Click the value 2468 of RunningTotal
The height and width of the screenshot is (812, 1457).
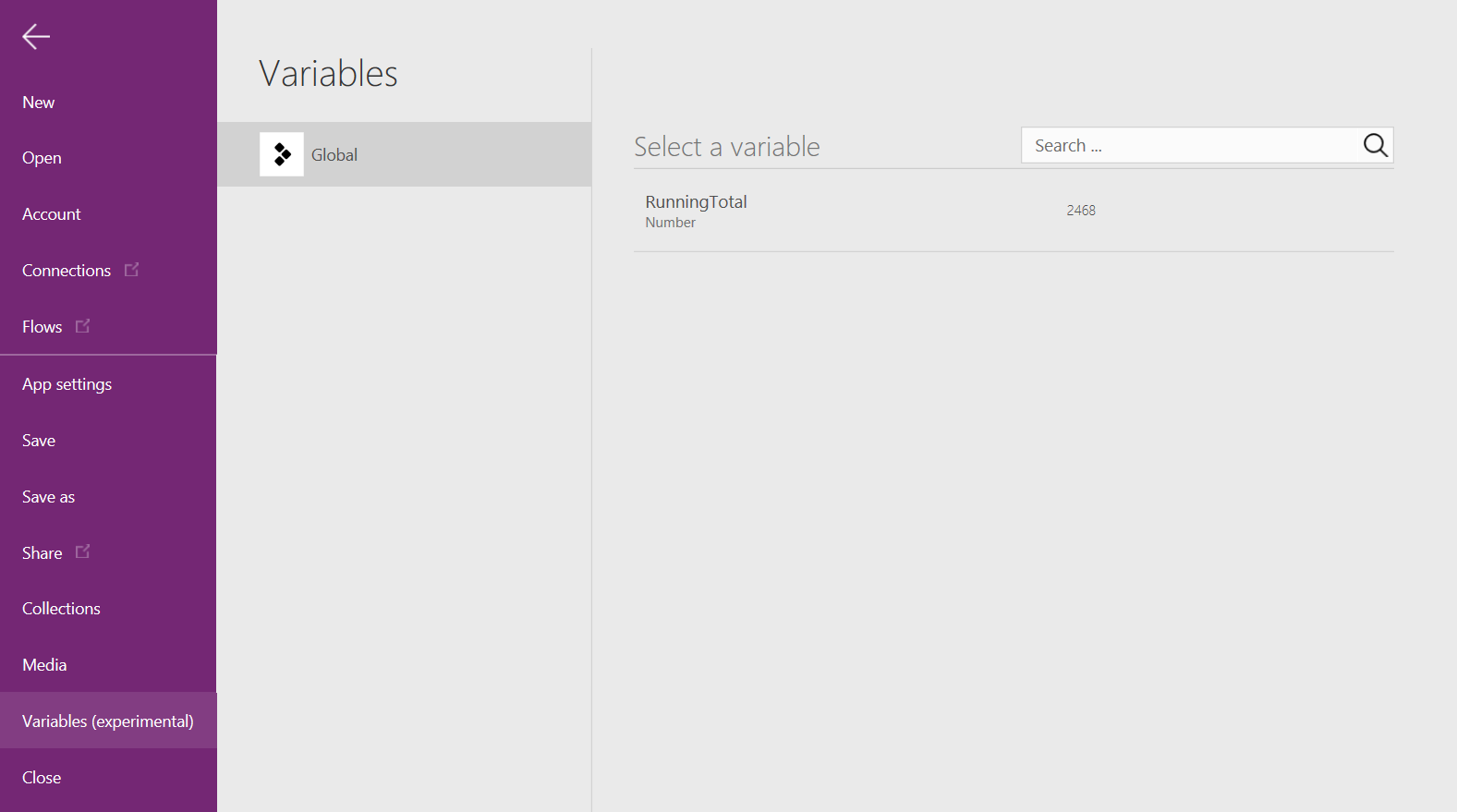(1081, 211)
